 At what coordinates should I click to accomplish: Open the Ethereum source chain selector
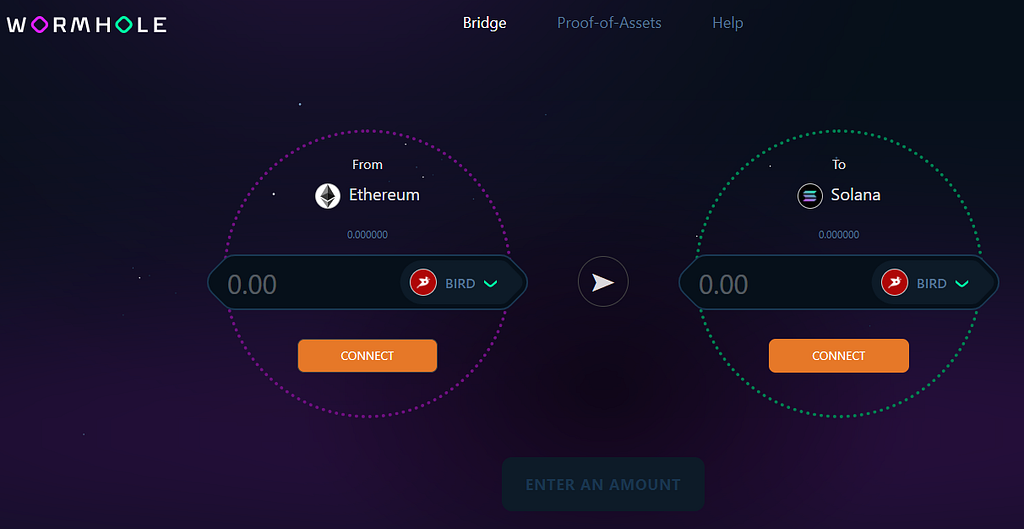tap(384, 195)
